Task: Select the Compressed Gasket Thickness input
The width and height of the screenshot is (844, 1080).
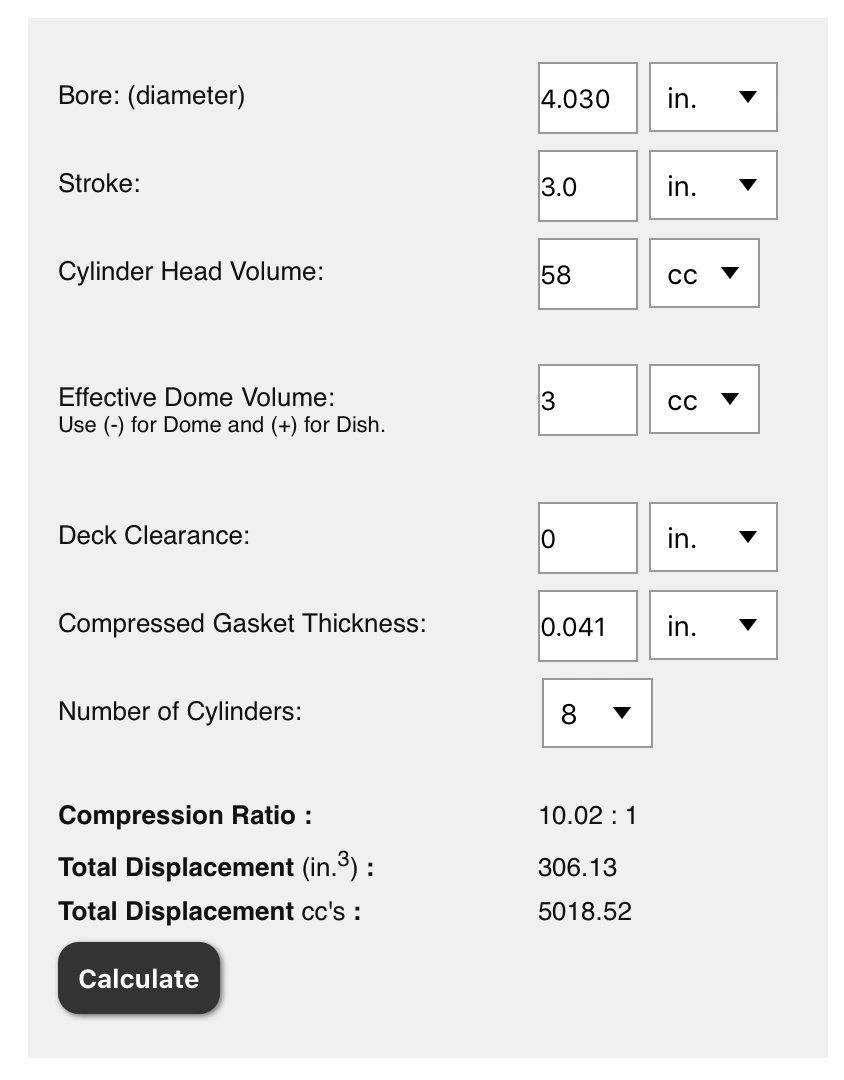Action: tap(588, 626)
